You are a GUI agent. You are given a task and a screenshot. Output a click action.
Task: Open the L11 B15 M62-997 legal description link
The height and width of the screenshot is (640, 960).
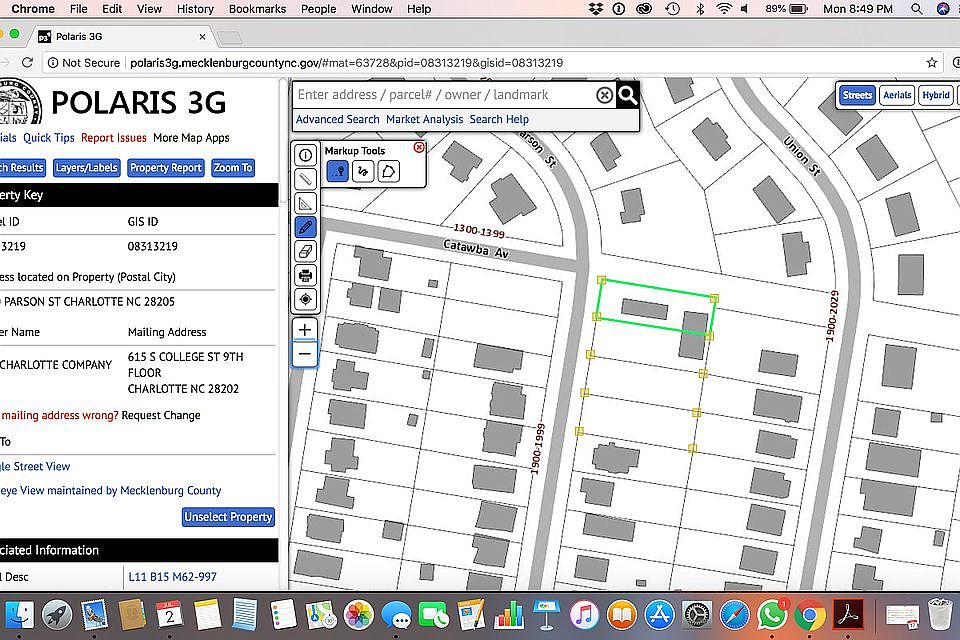coord(172,577)
